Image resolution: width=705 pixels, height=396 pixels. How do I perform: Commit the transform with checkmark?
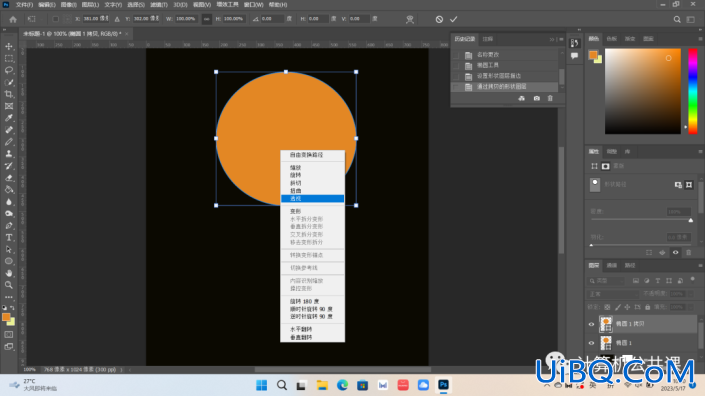454,19
